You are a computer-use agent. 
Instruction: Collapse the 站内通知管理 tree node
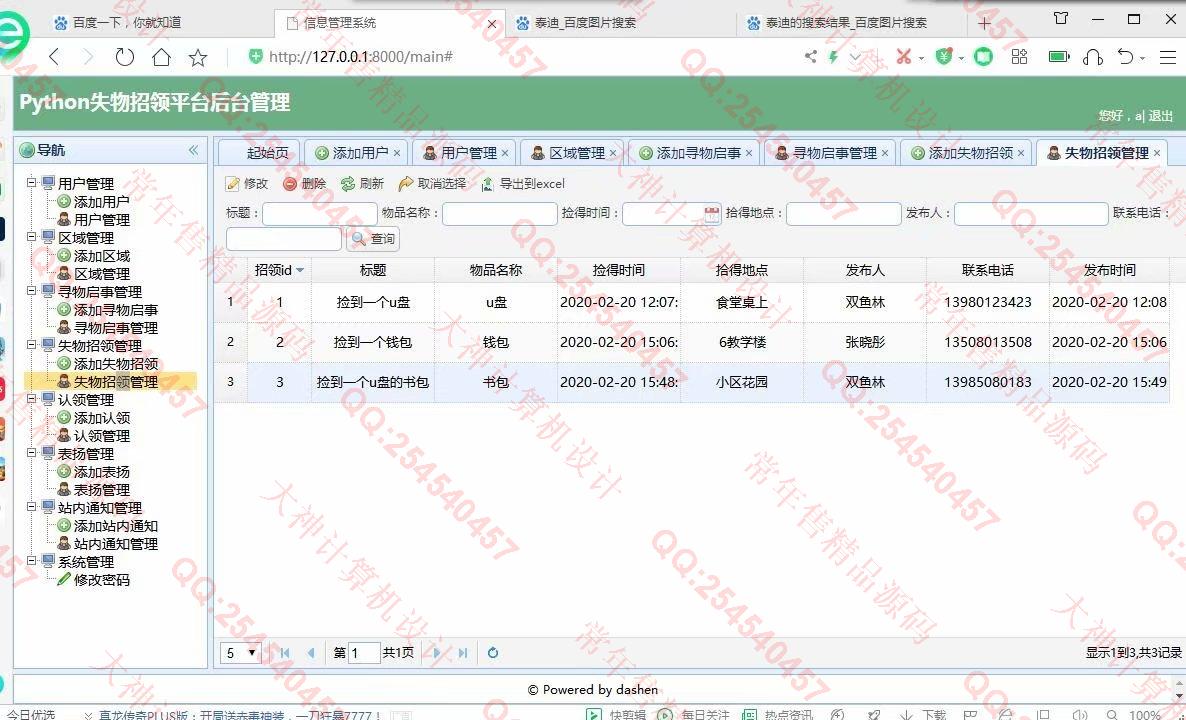pos(32,507)
